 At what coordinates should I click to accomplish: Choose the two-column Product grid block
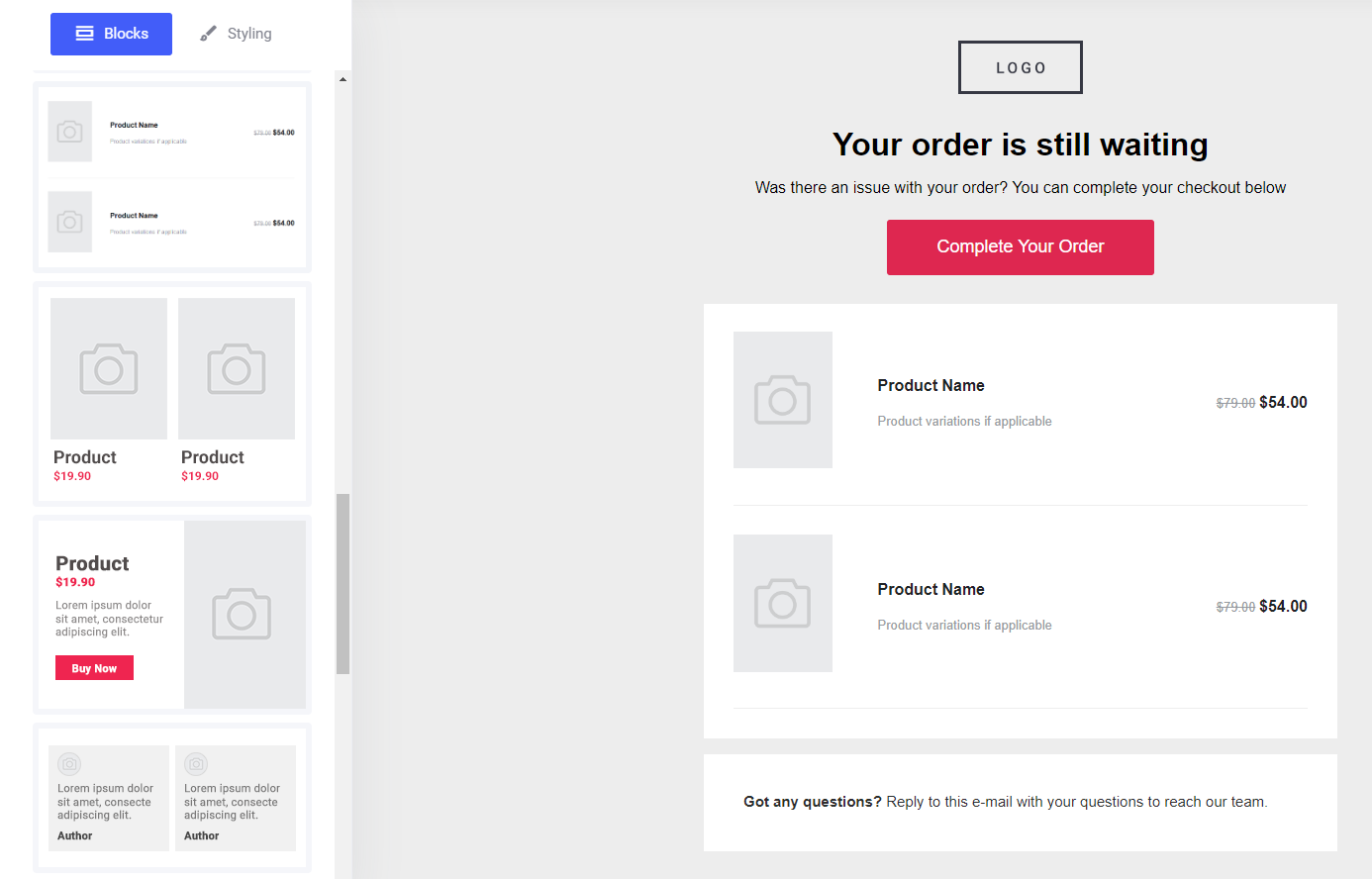(x=172, y=393)
